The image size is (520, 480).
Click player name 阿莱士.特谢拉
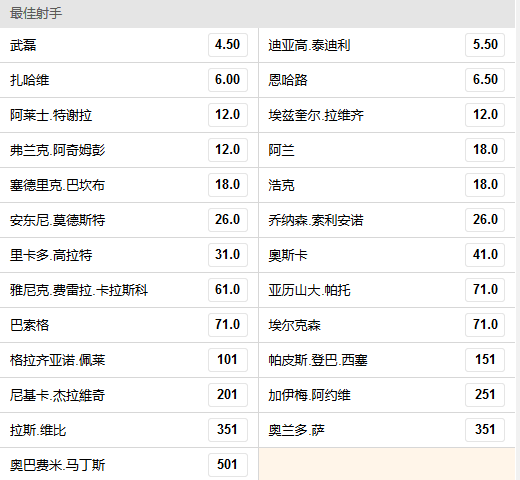(51, 115)
